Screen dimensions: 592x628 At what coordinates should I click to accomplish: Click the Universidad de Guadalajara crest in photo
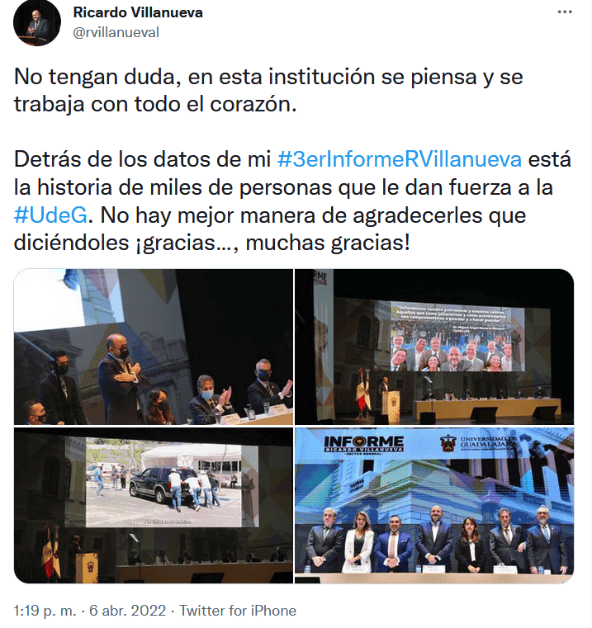[448, 444]
